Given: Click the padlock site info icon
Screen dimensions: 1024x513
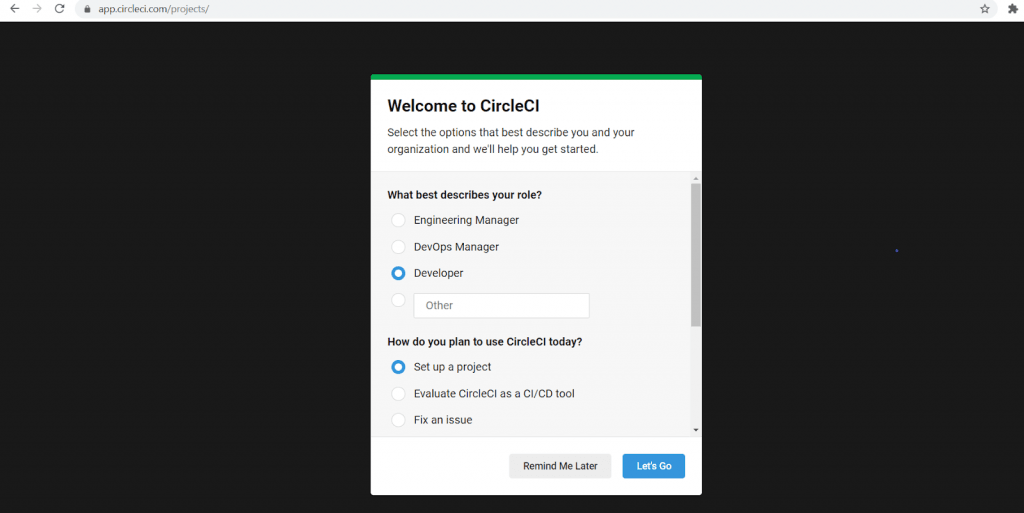Looking at the screenshot, I should tap(87, 9).
